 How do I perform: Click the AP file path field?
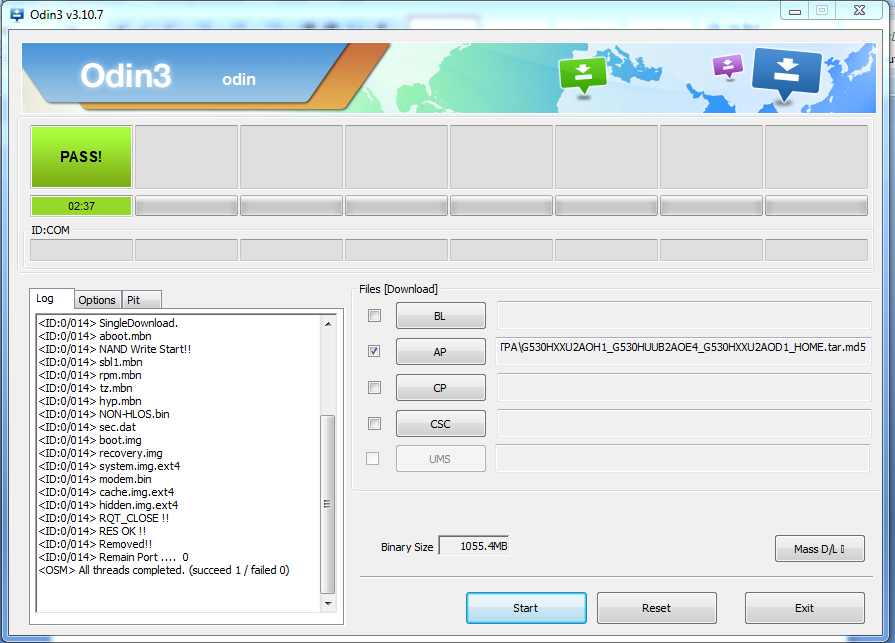pos(684,351)
